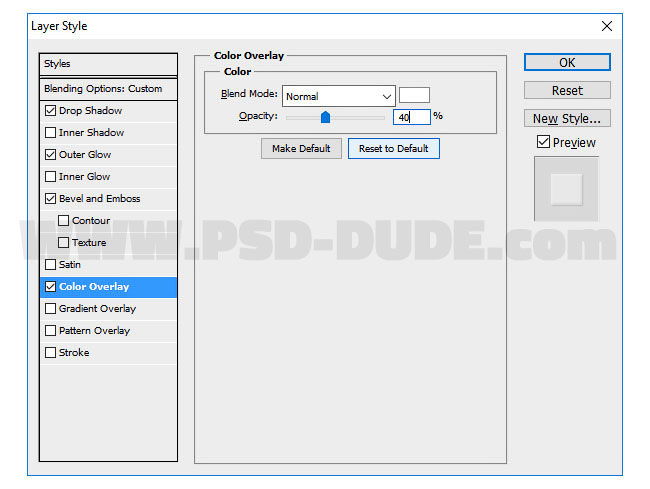650x489 pixels.
Task: Click the New Style... button
Action: point(567,119)
